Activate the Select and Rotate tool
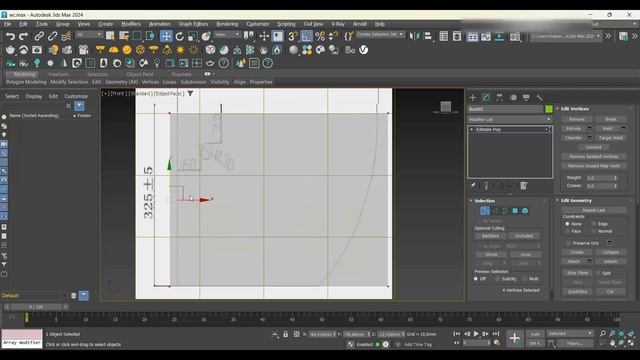Image resolution: width=640 pixels, height=360 pixels. [x=180, y=36]
